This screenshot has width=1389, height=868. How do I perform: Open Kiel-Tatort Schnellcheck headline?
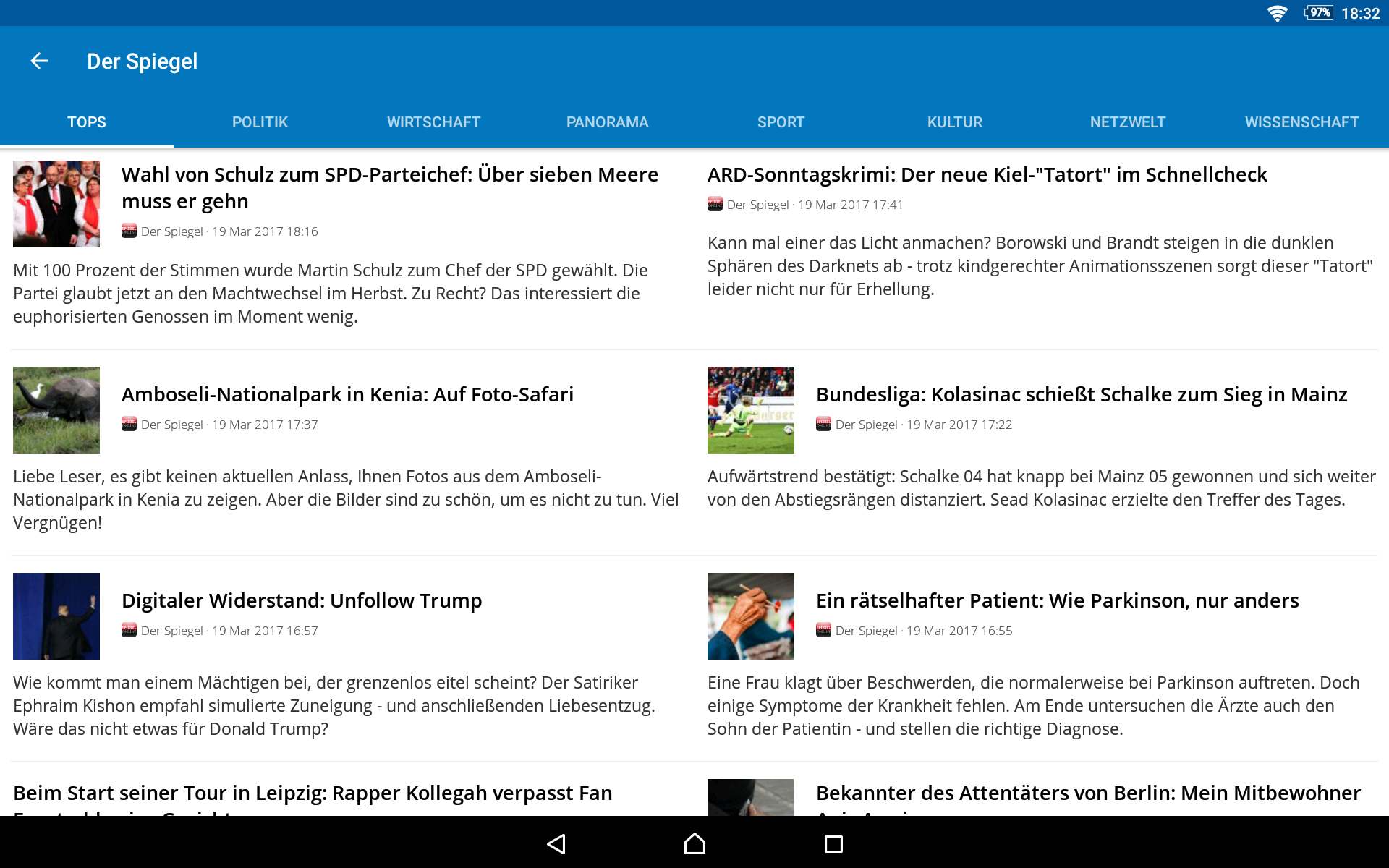pyautogui.click(x=987, y=175)
